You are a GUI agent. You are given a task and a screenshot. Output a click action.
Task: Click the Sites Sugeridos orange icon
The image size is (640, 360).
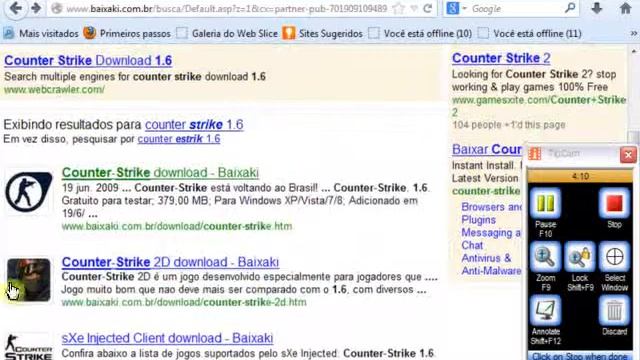pyautogui.click(x=289, y=33)
